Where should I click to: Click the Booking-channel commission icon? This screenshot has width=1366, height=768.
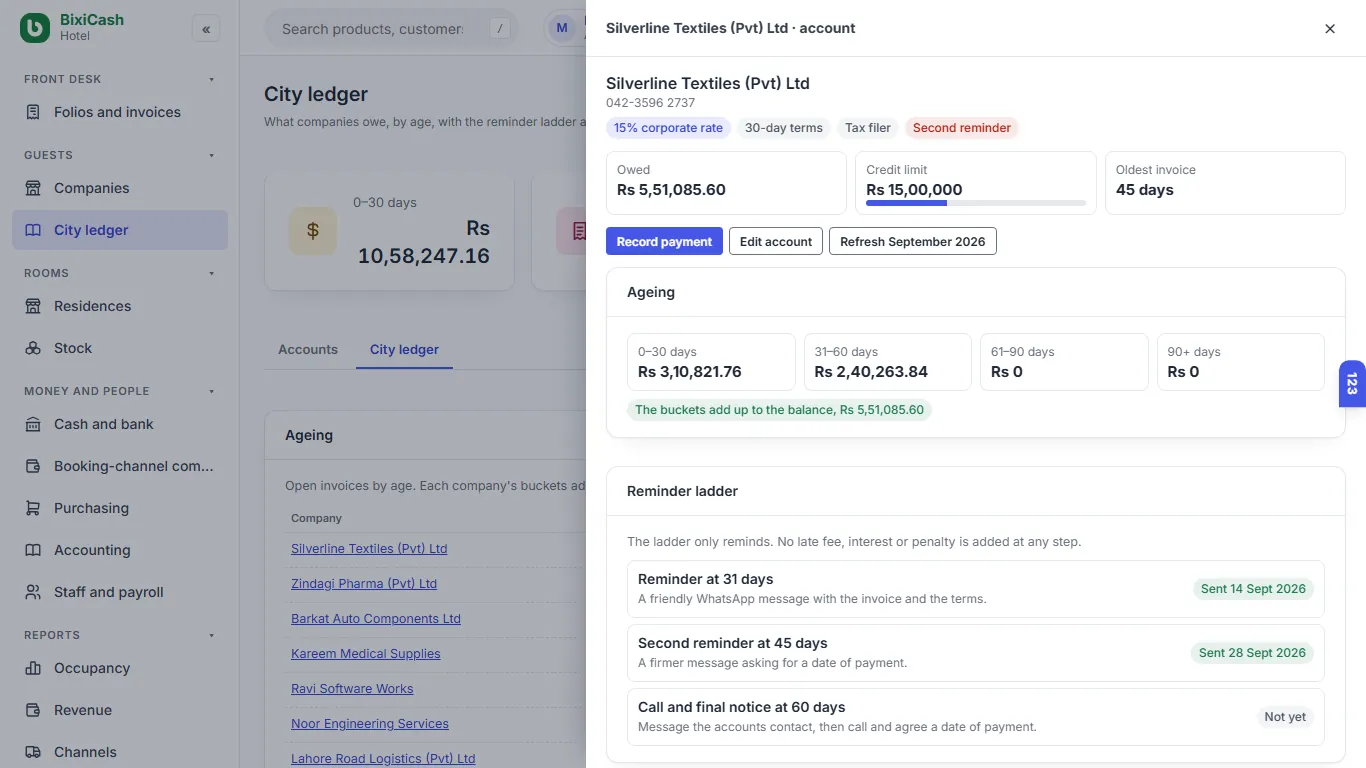(33, 466)
